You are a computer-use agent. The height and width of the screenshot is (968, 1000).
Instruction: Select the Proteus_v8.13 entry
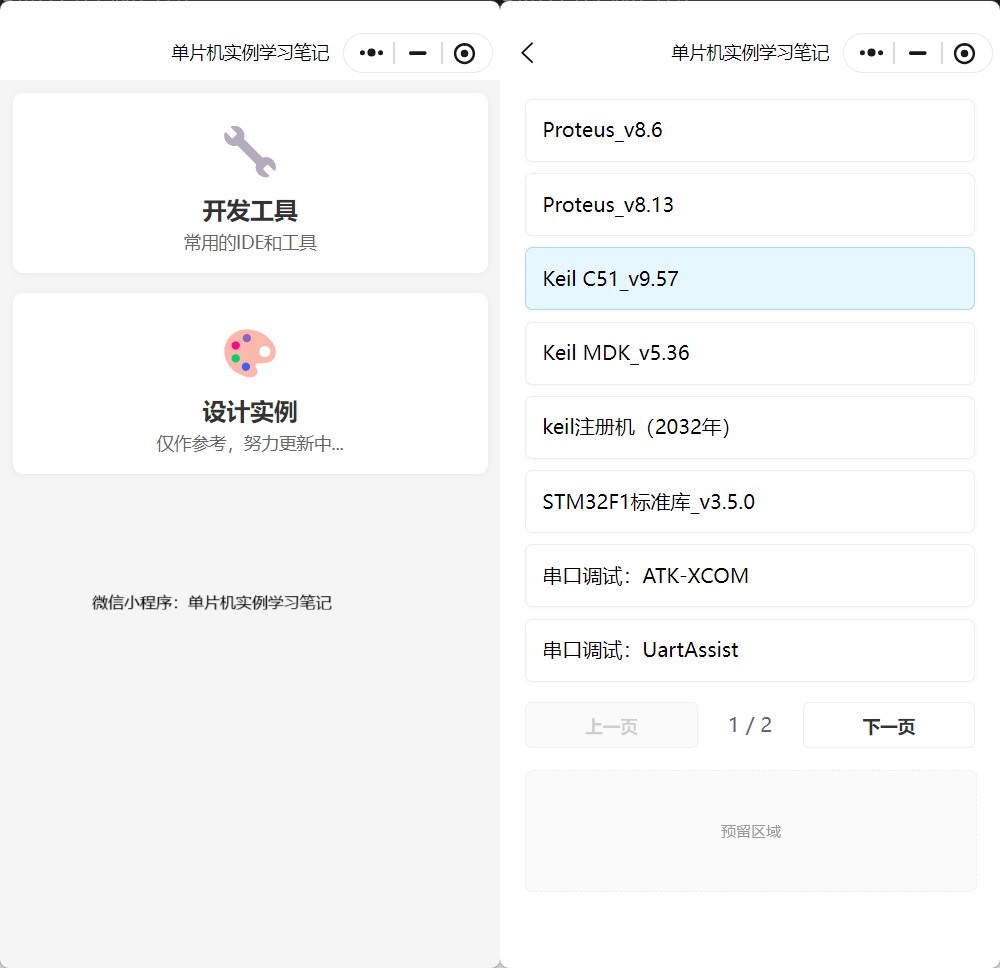(749, 204)
